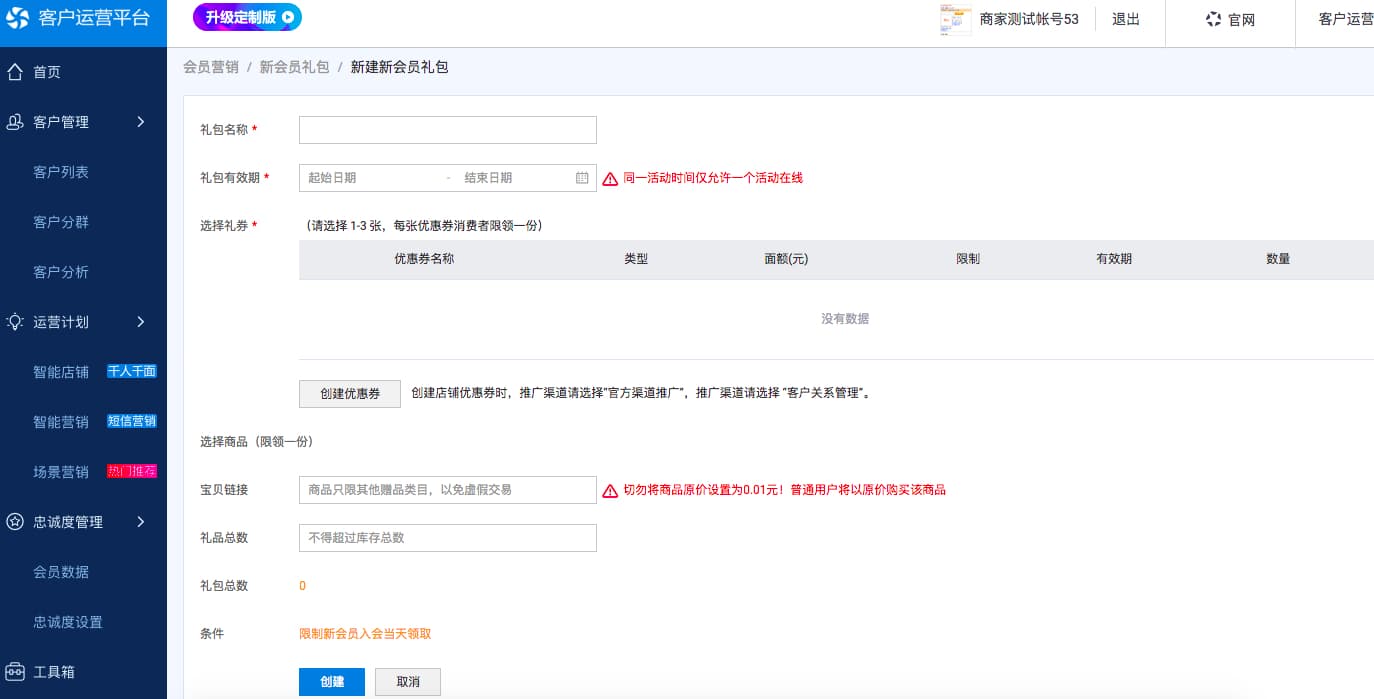The height and width of the screenshot is (699, 1374).
Task: Click the 客户运营平台 logo icon
Action: click(x=18, y=17)
